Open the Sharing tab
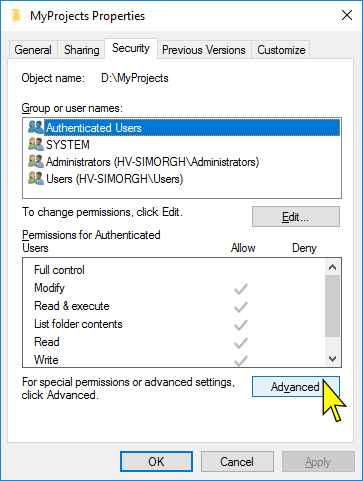Image resolution: width=363 pixels, height=481 pixels. click(82, 50)
